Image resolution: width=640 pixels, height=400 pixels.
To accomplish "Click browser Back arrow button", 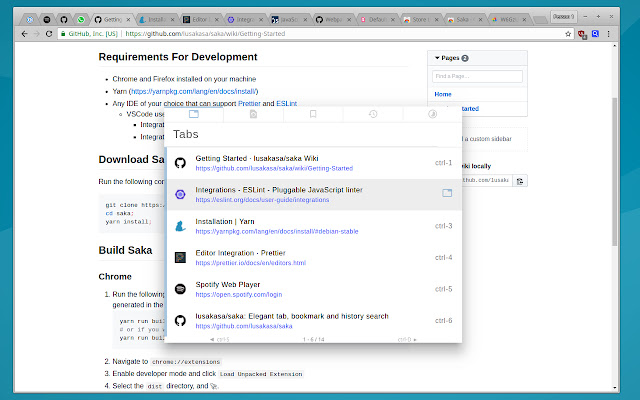I will point(14,34).
